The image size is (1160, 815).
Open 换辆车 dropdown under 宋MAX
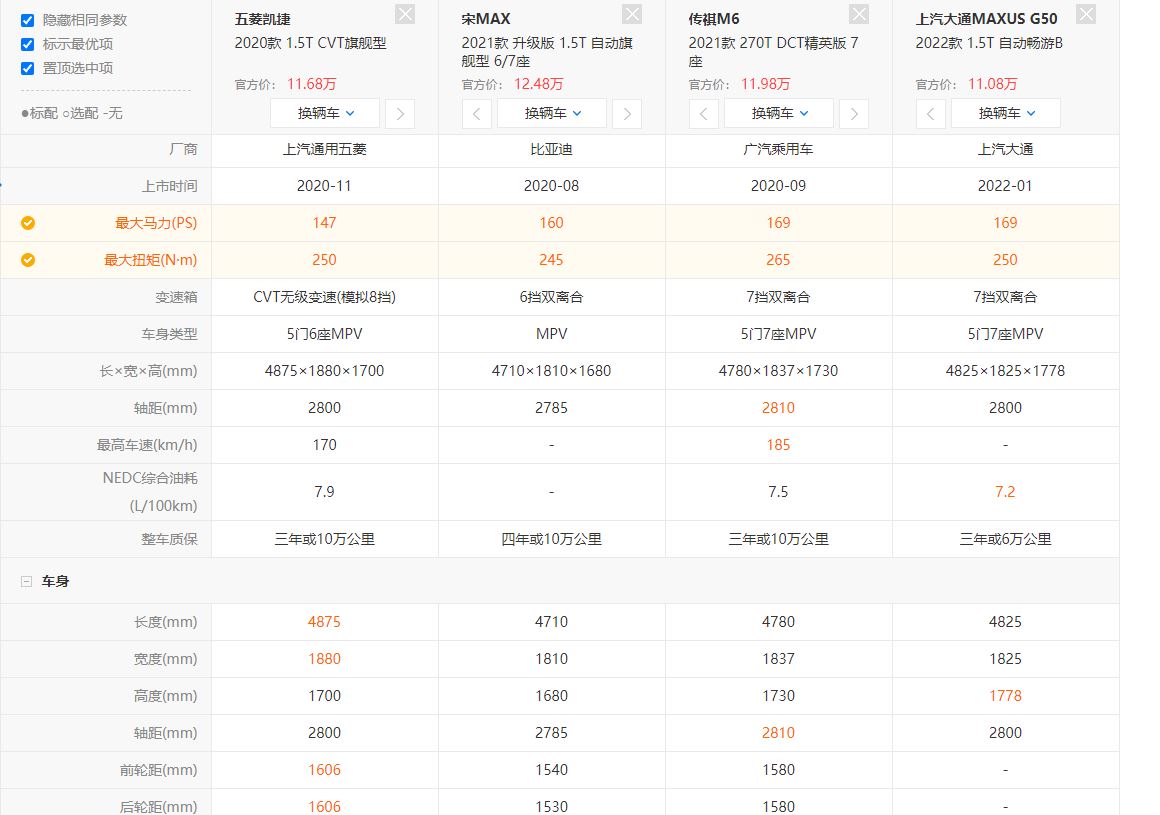(552, 114)
